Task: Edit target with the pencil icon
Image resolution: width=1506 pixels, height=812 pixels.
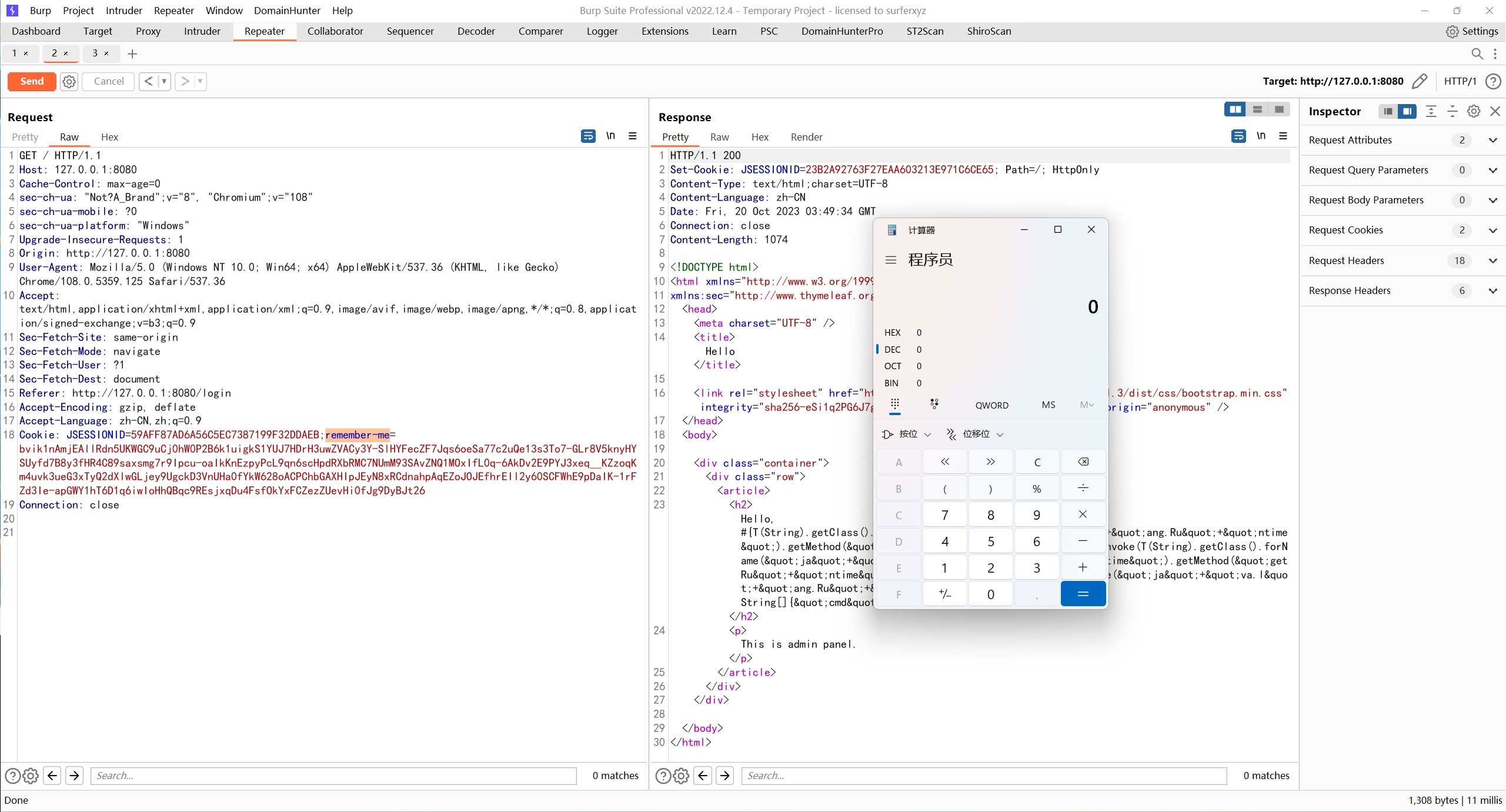Action: click(1419, 82)
